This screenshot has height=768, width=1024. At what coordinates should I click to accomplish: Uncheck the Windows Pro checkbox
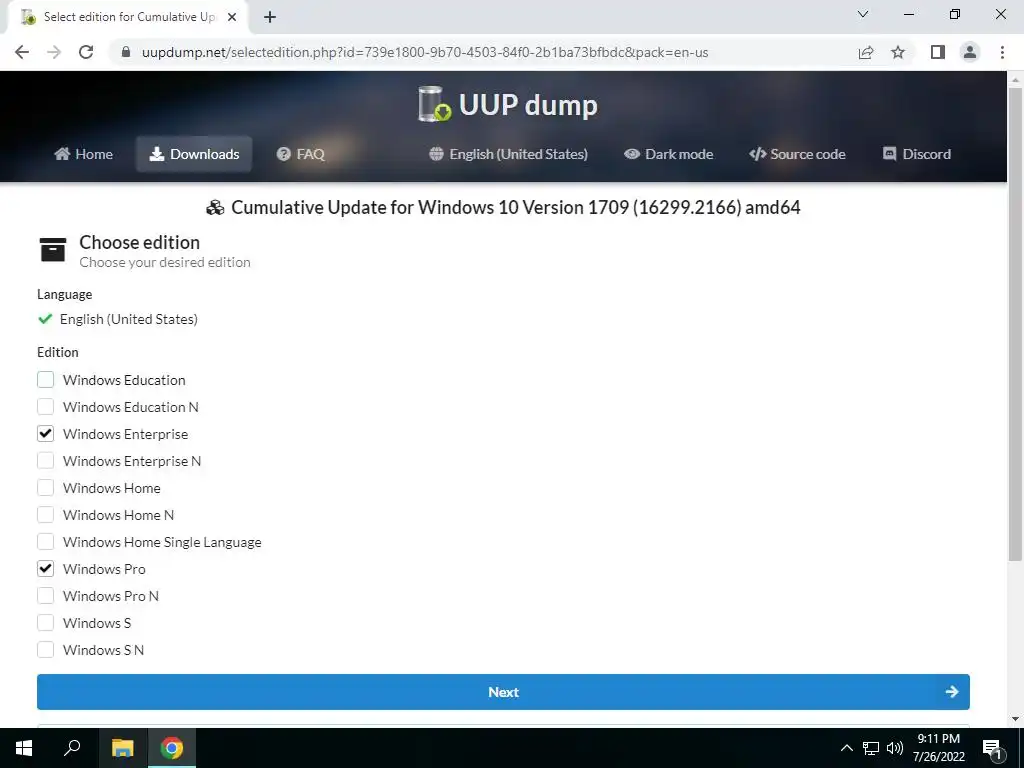[x=46, y=569]
